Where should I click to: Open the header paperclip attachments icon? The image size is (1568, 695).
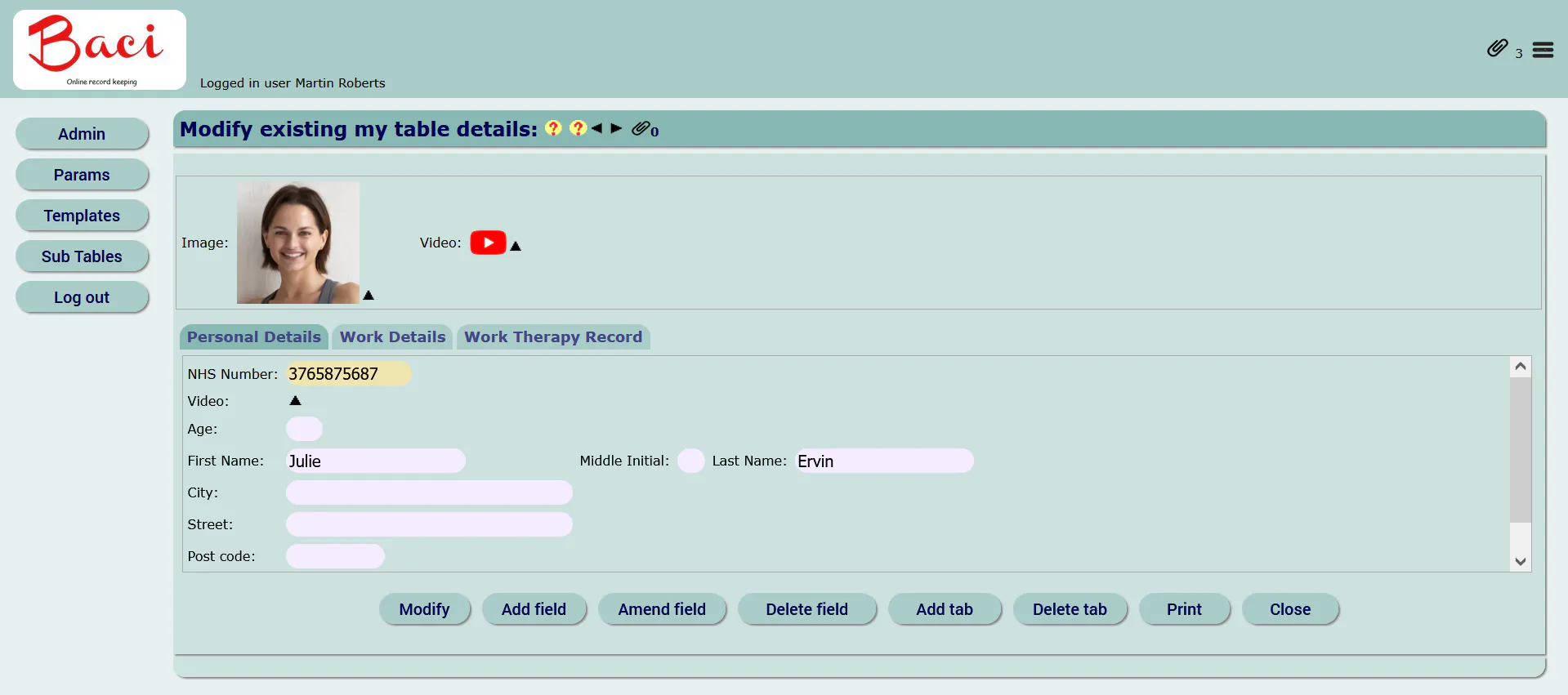coord(1497,48)
